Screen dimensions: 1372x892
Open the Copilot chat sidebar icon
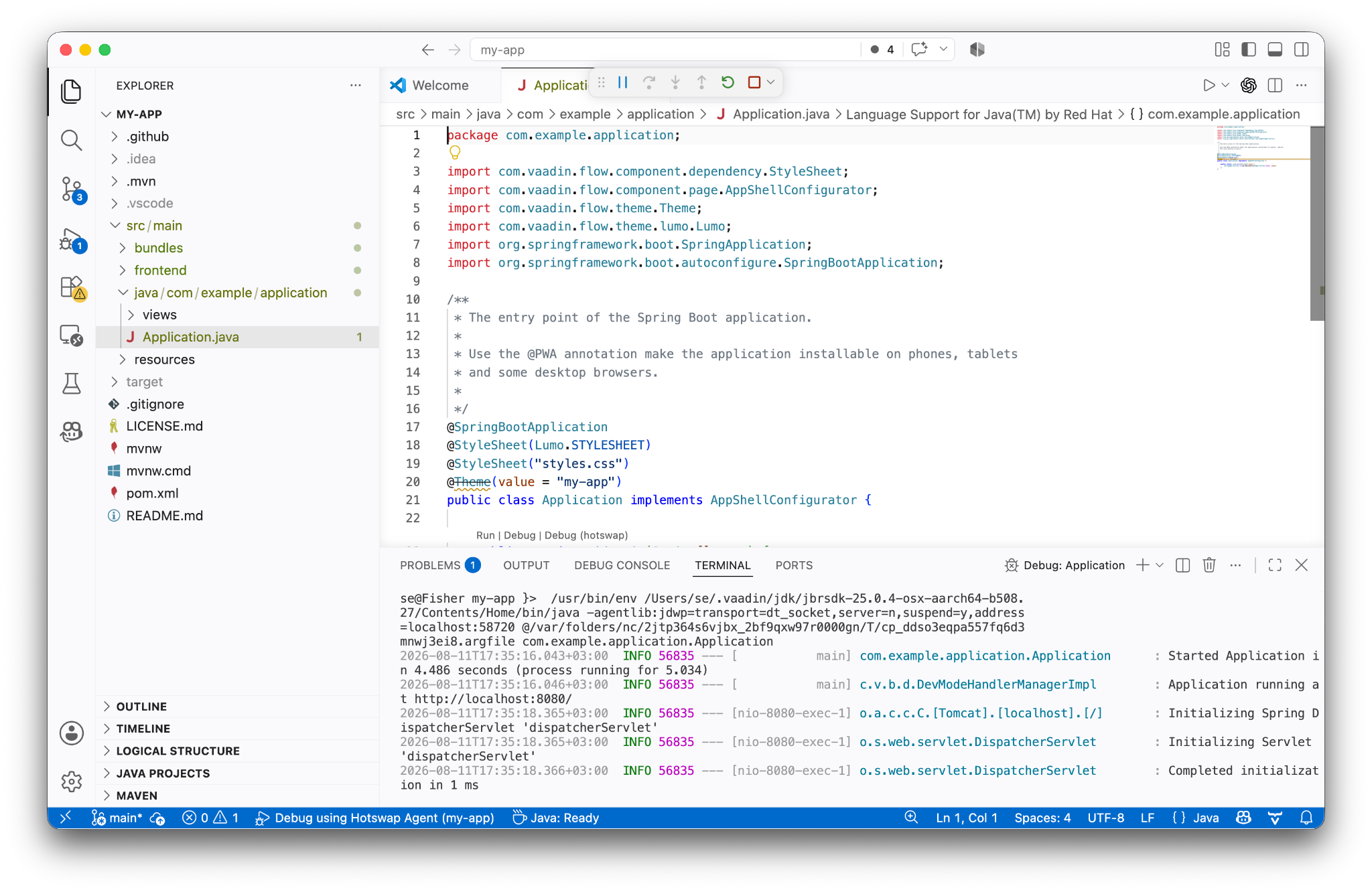pyautogui.click(x=71, y=431)
